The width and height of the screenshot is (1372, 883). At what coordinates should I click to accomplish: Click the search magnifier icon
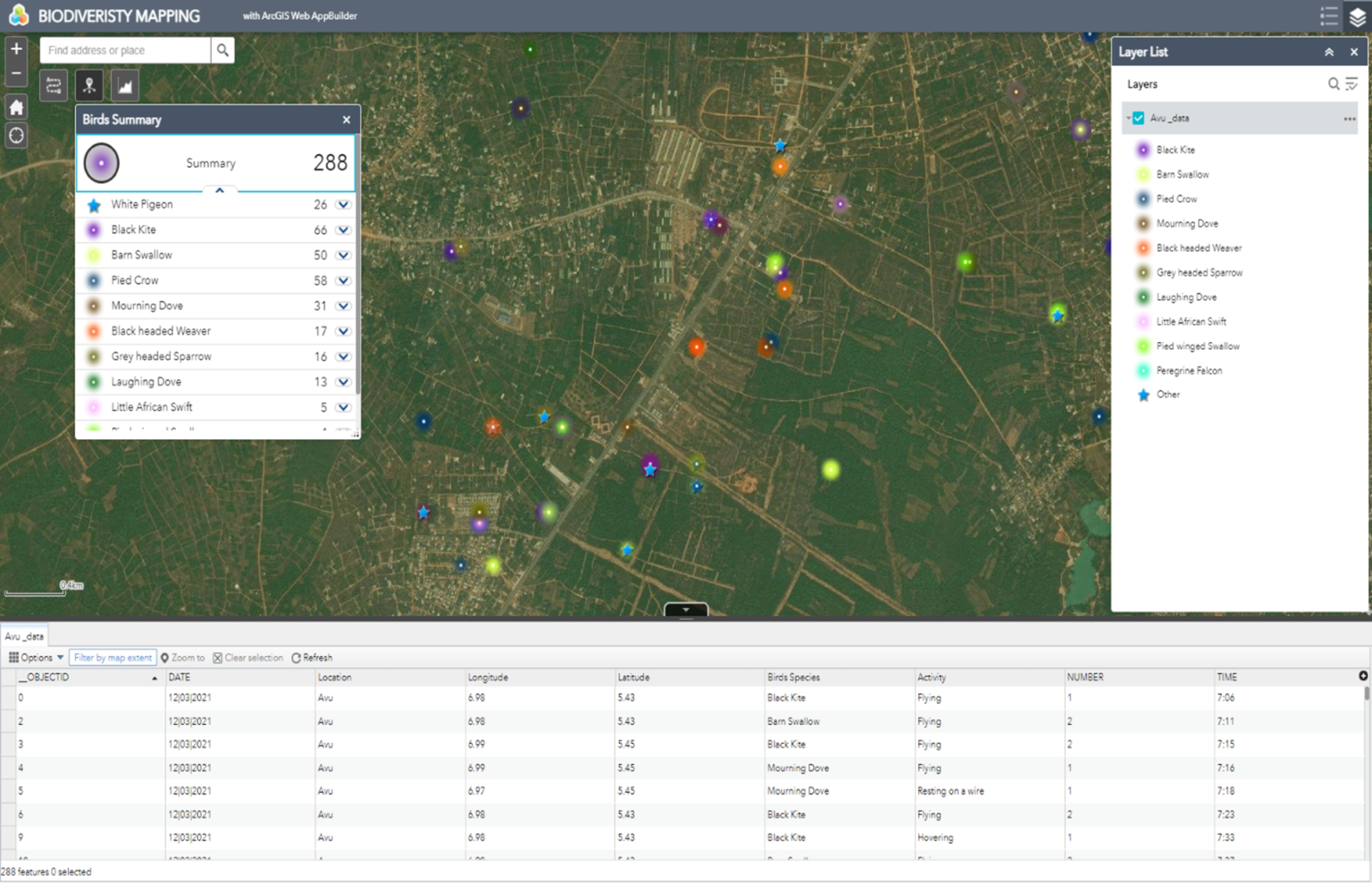[222, 49]
